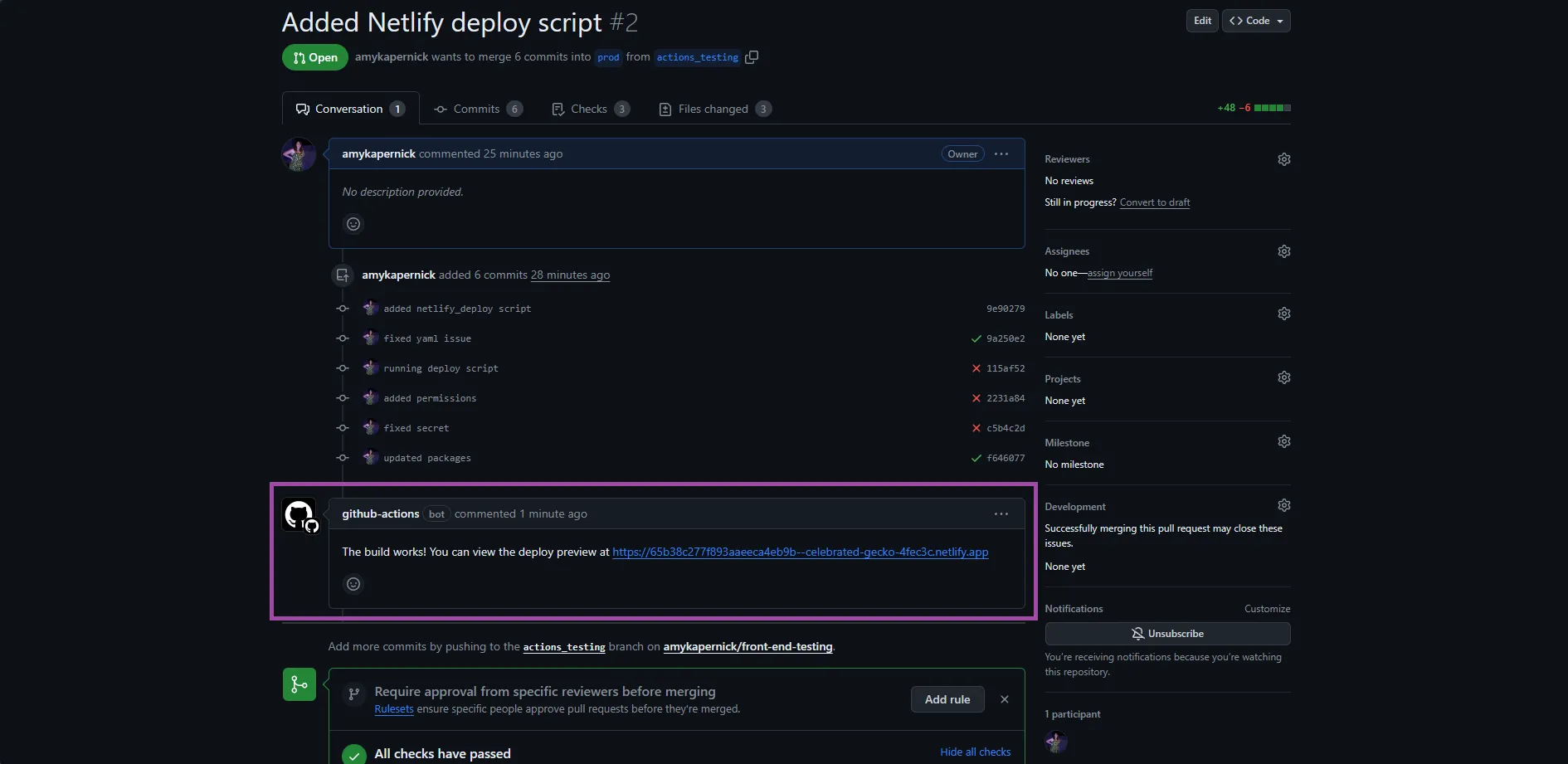Add emoji reaction to github-actions comment
The image size is (1568, 764).
[353, 584]
